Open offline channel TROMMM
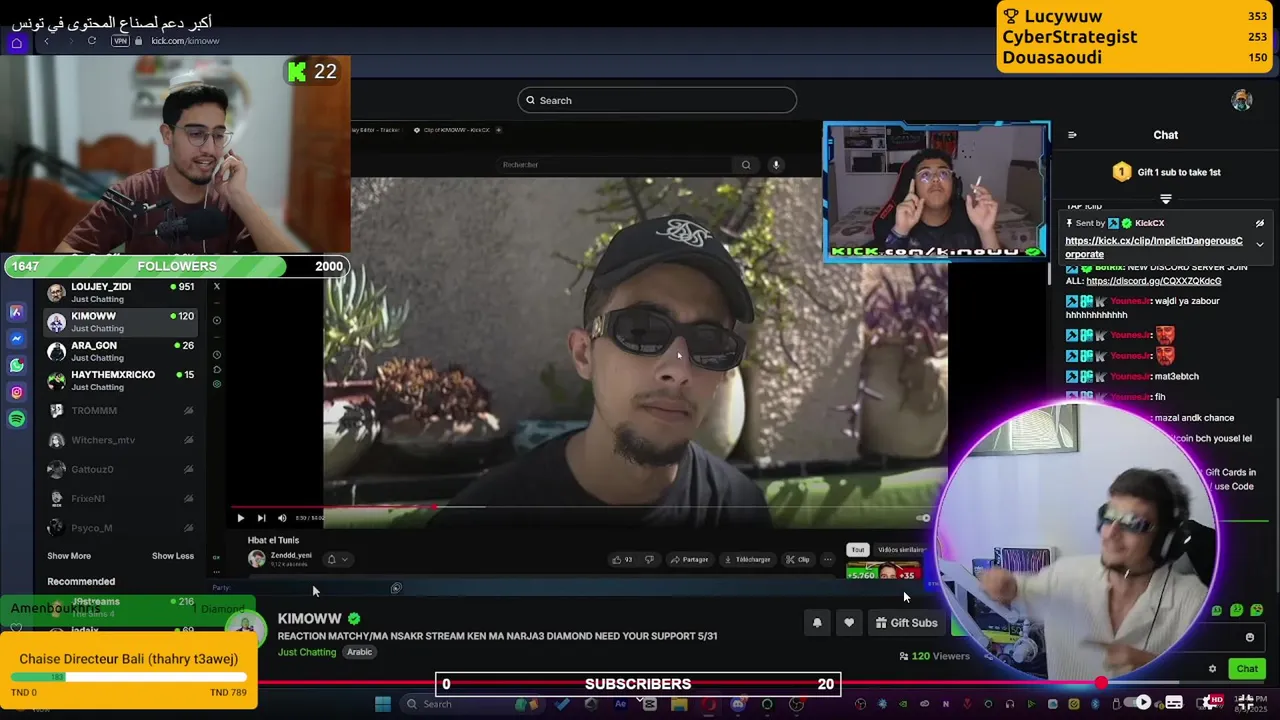 pos(120,410)
